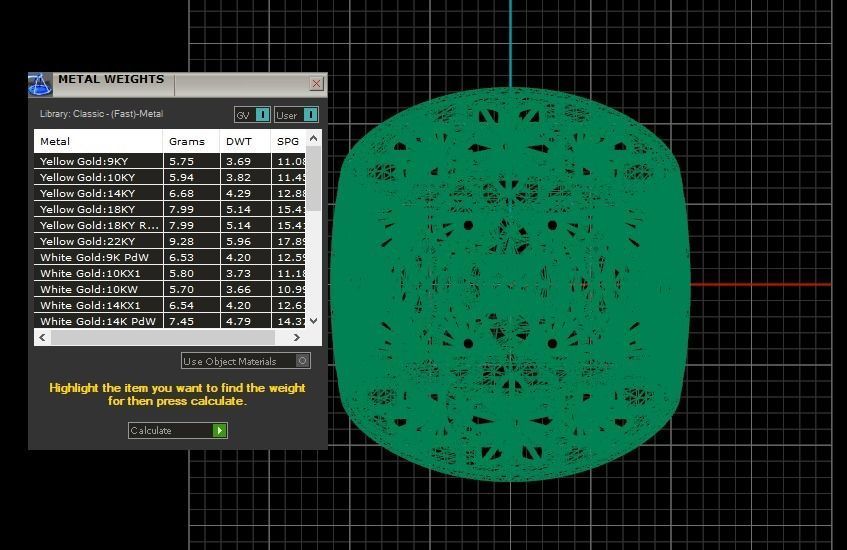Click the scroll left arrow under the metal list
The height and width of the screenshot is (550, 847).
pyautogui.click(x=42, y=338)
